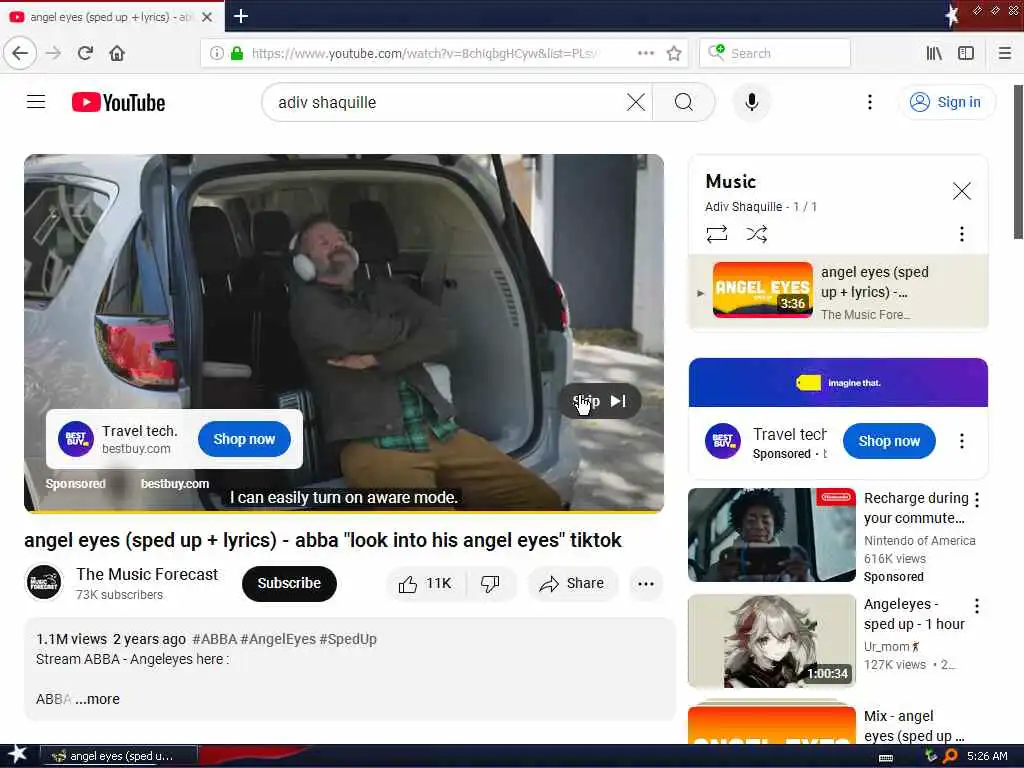
Task: Click the keyboard icon in system tray
Action: click(x=886, y=756)
